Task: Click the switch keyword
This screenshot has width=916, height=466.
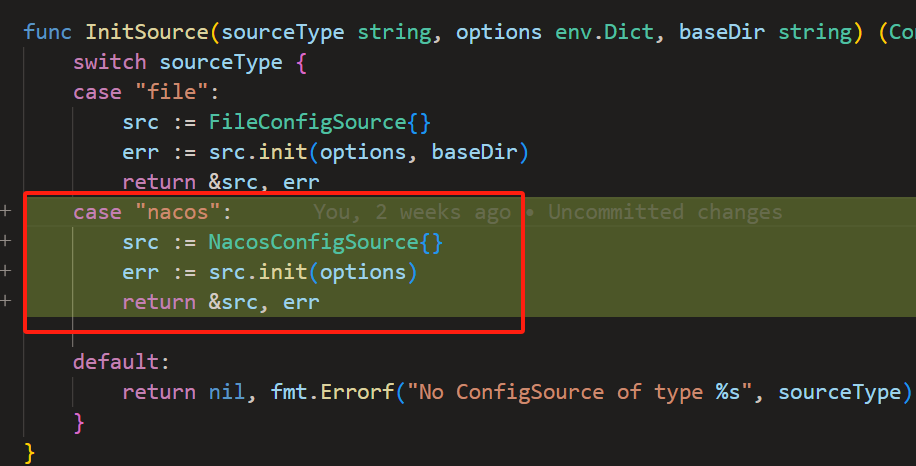Action: pos(110,62)
